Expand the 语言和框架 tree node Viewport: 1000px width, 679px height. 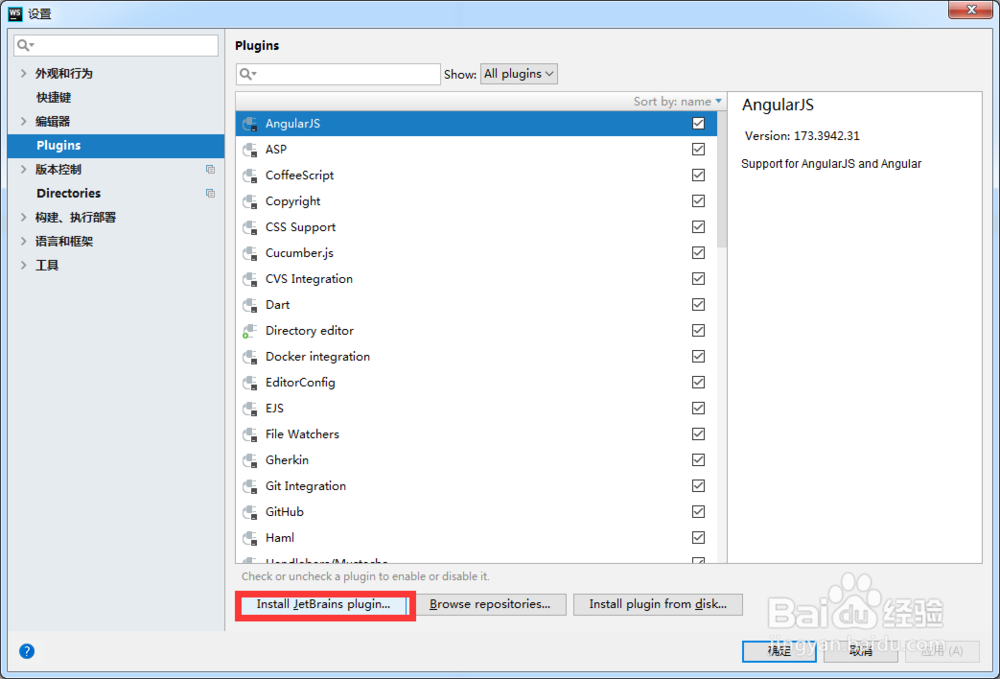[x=24, y=241]
